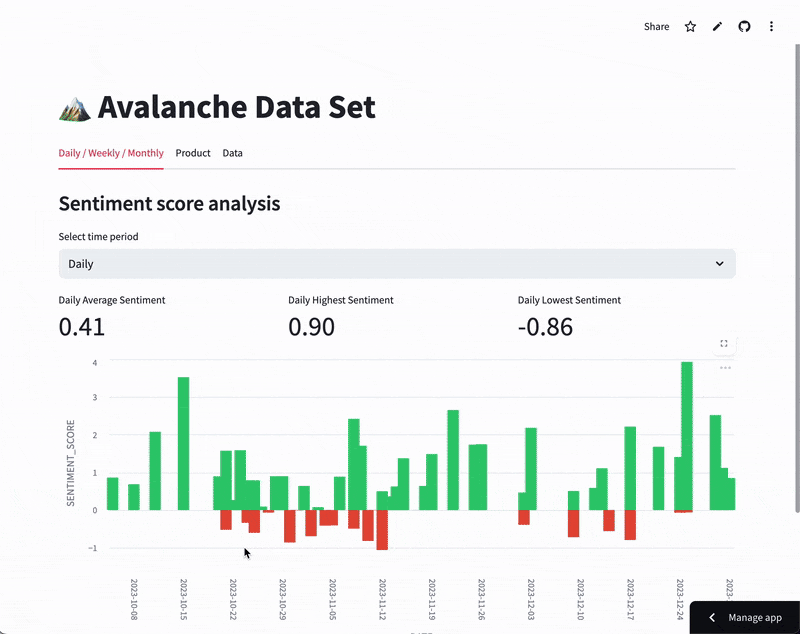Click the left chevron on Manage app
The height and width of the screenshot is (634, 800).
pos(712,618)
